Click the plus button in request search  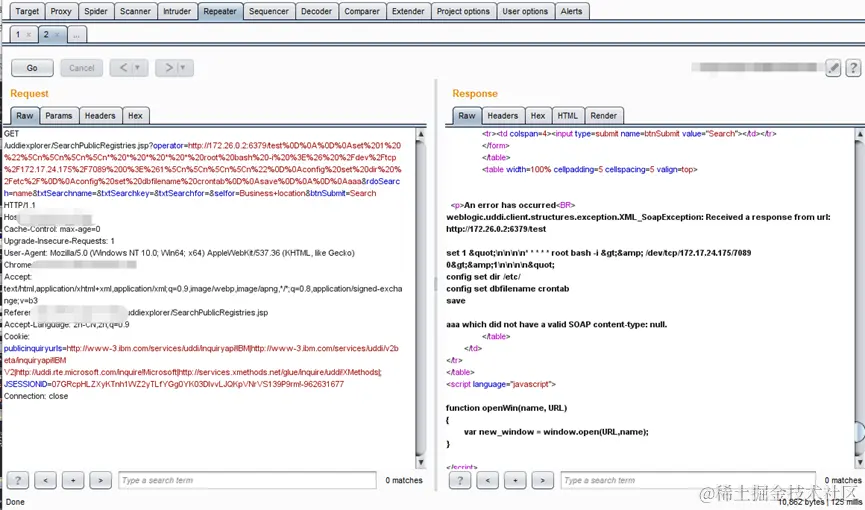click(x=72, y=481)
